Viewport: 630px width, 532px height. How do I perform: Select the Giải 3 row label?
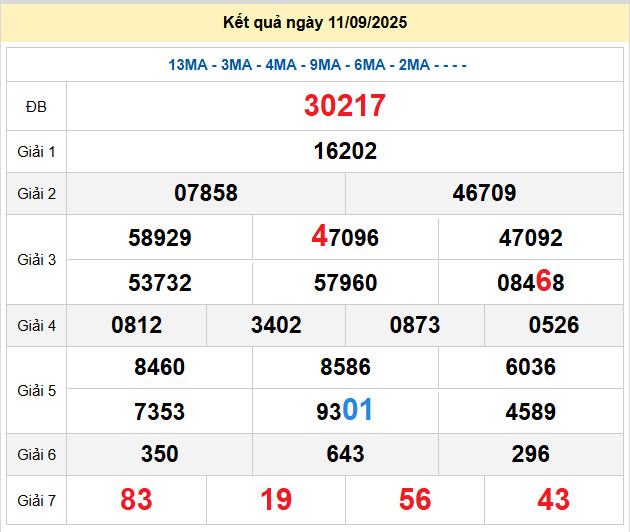tap(36, 260)
